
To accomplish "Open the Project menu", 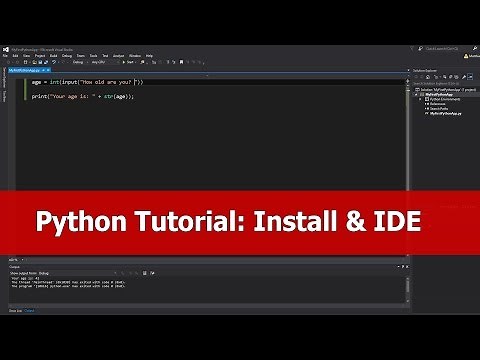I will pos(40,56).
